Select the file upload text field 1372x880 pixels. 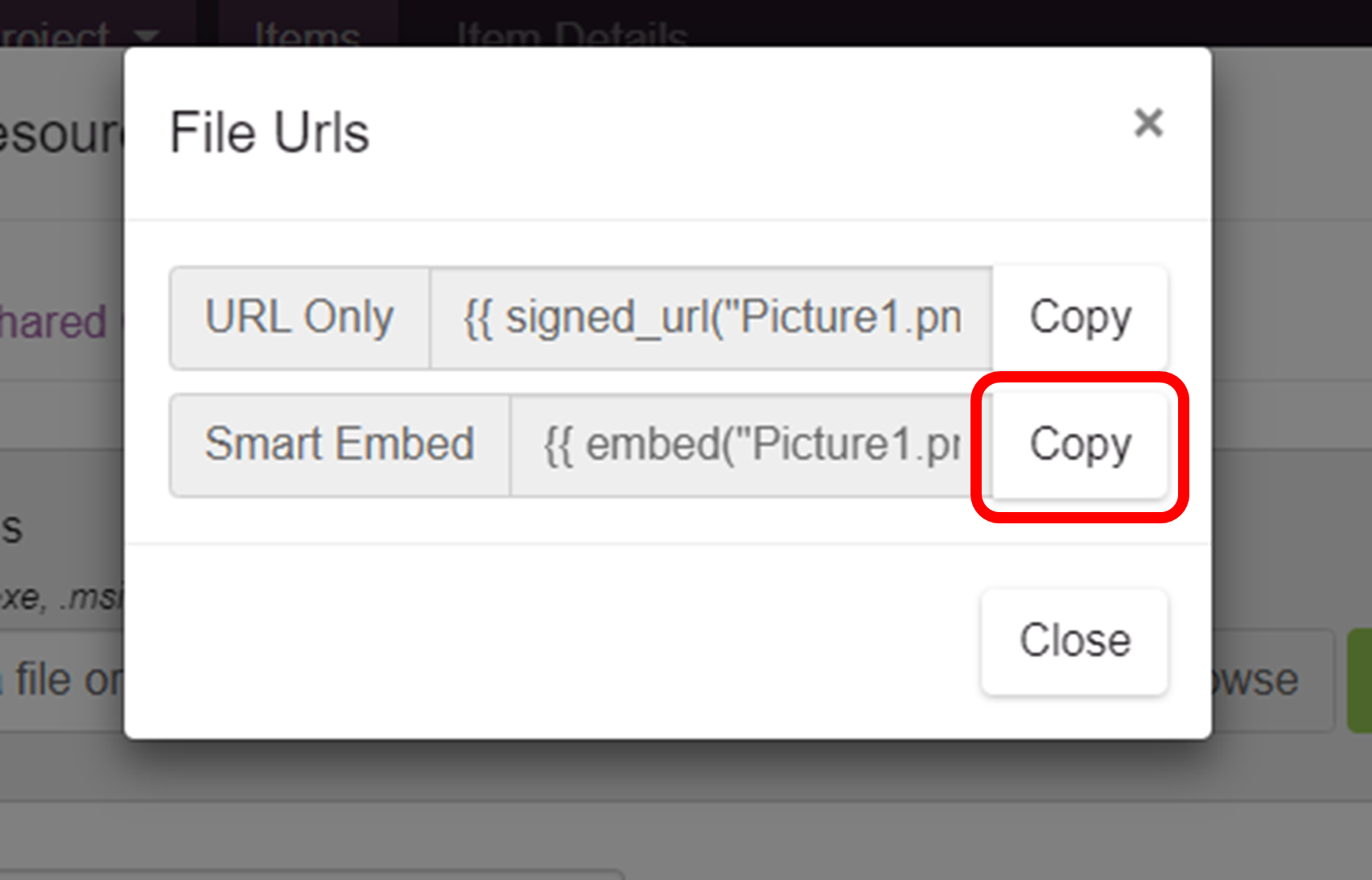click(x=62, y=680)
